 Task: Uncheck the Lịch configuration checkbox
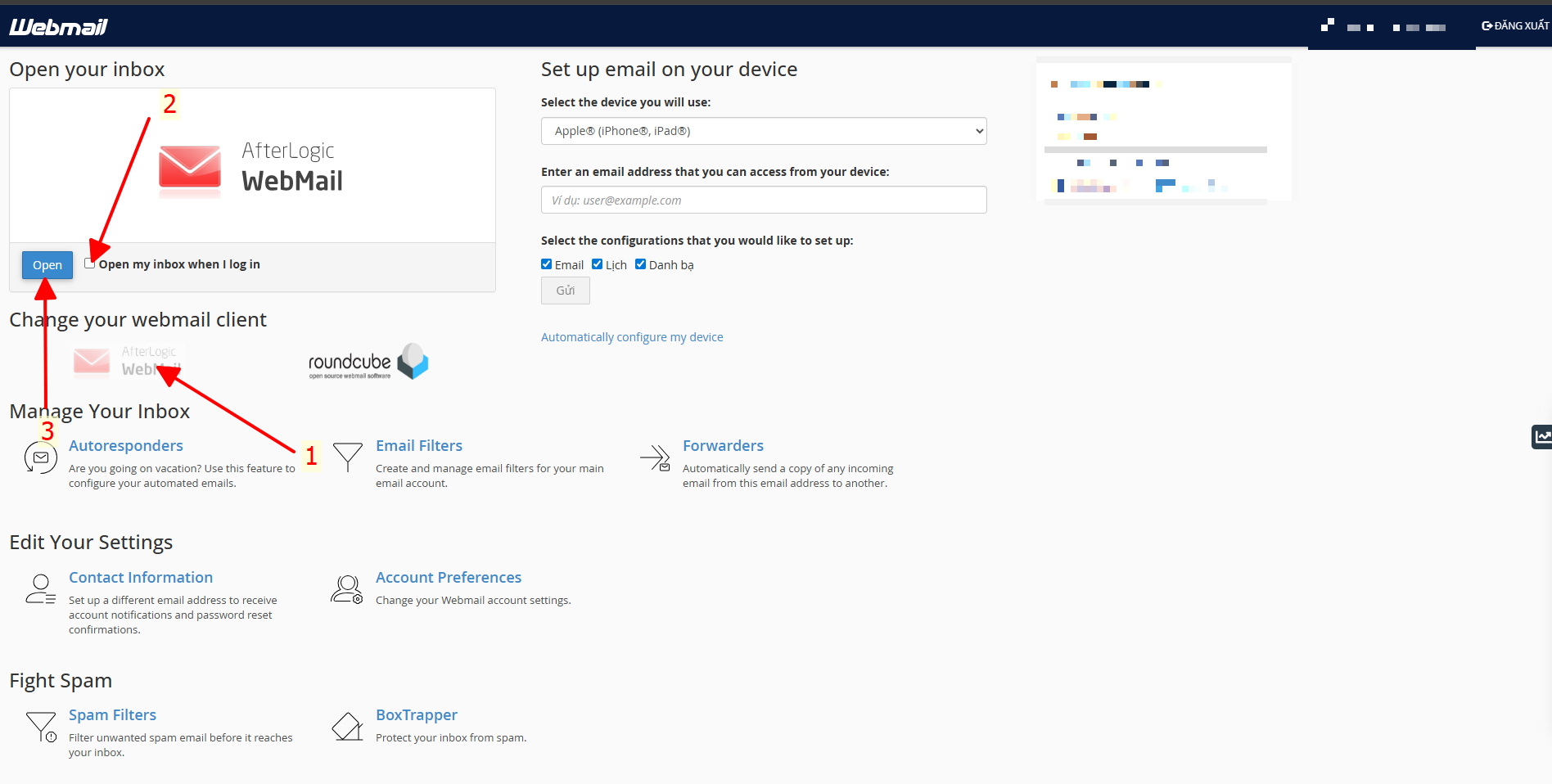pyautogui.click(x=597, y=264)
